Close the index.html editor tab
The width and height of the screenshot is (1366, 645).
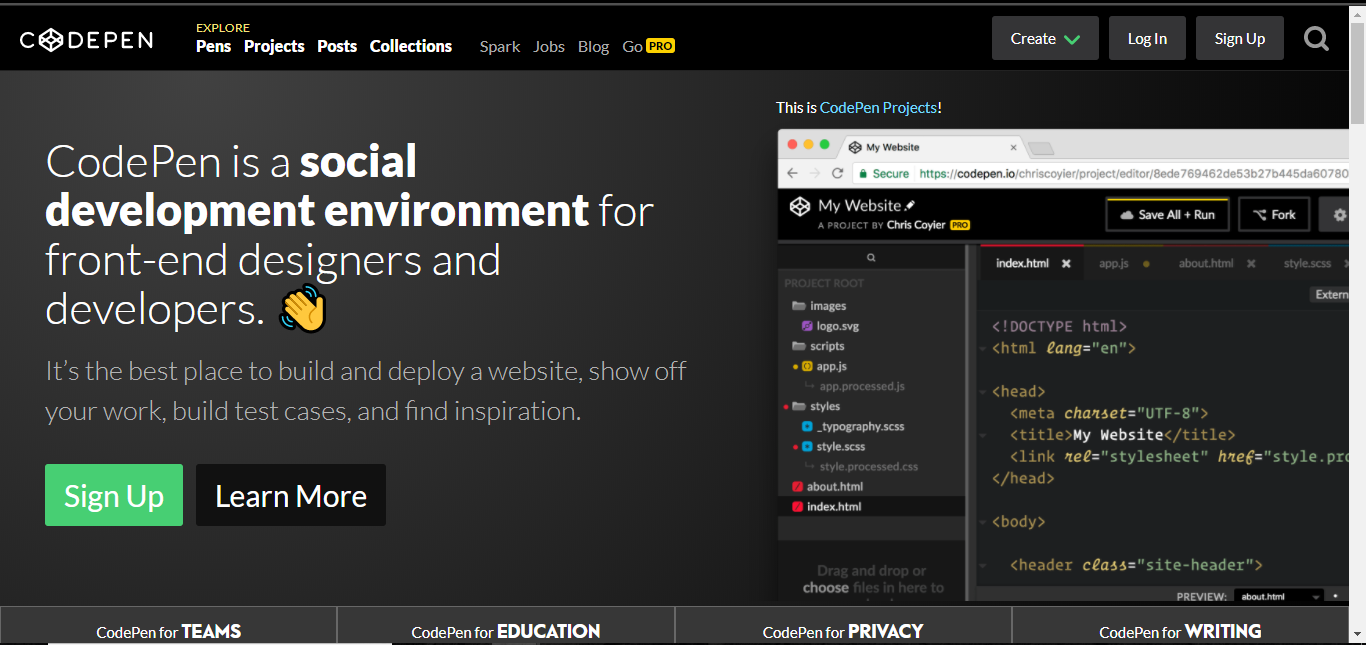(x=1066, y=264)
